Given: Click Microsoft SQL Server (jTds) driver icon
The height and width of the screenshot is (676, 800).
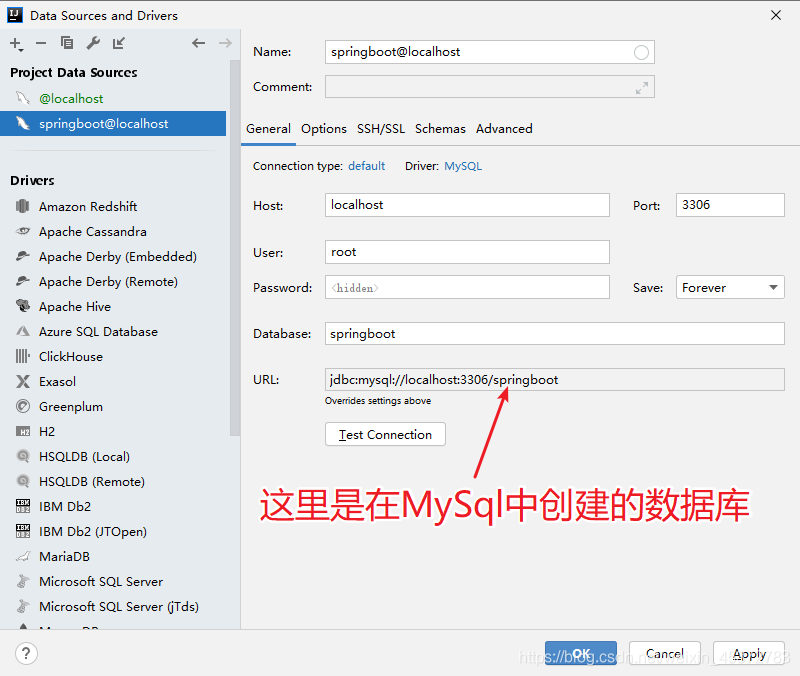Looking at the screenshot, I should pos(22,606).
